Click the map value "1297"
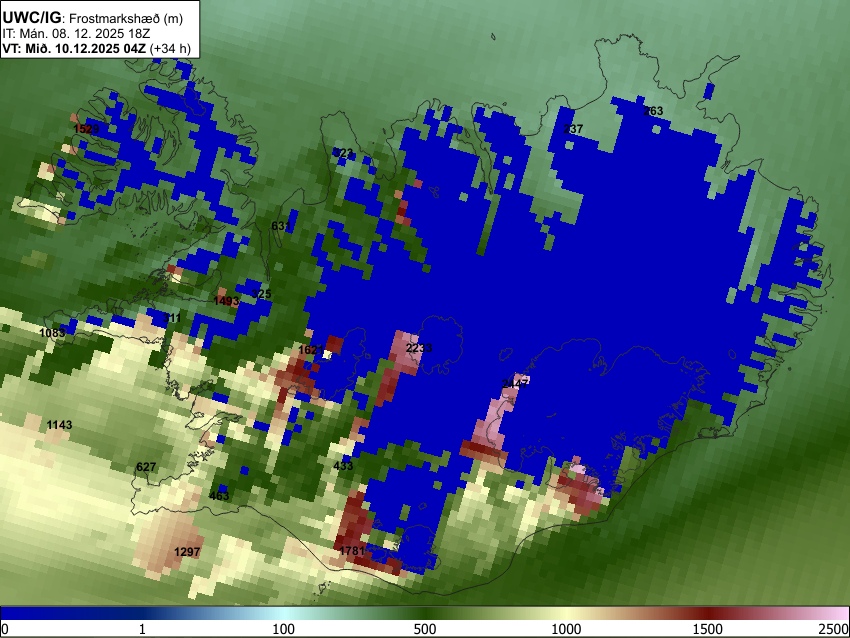The width and height of the screenshot is (850, 638). (187, 552)
